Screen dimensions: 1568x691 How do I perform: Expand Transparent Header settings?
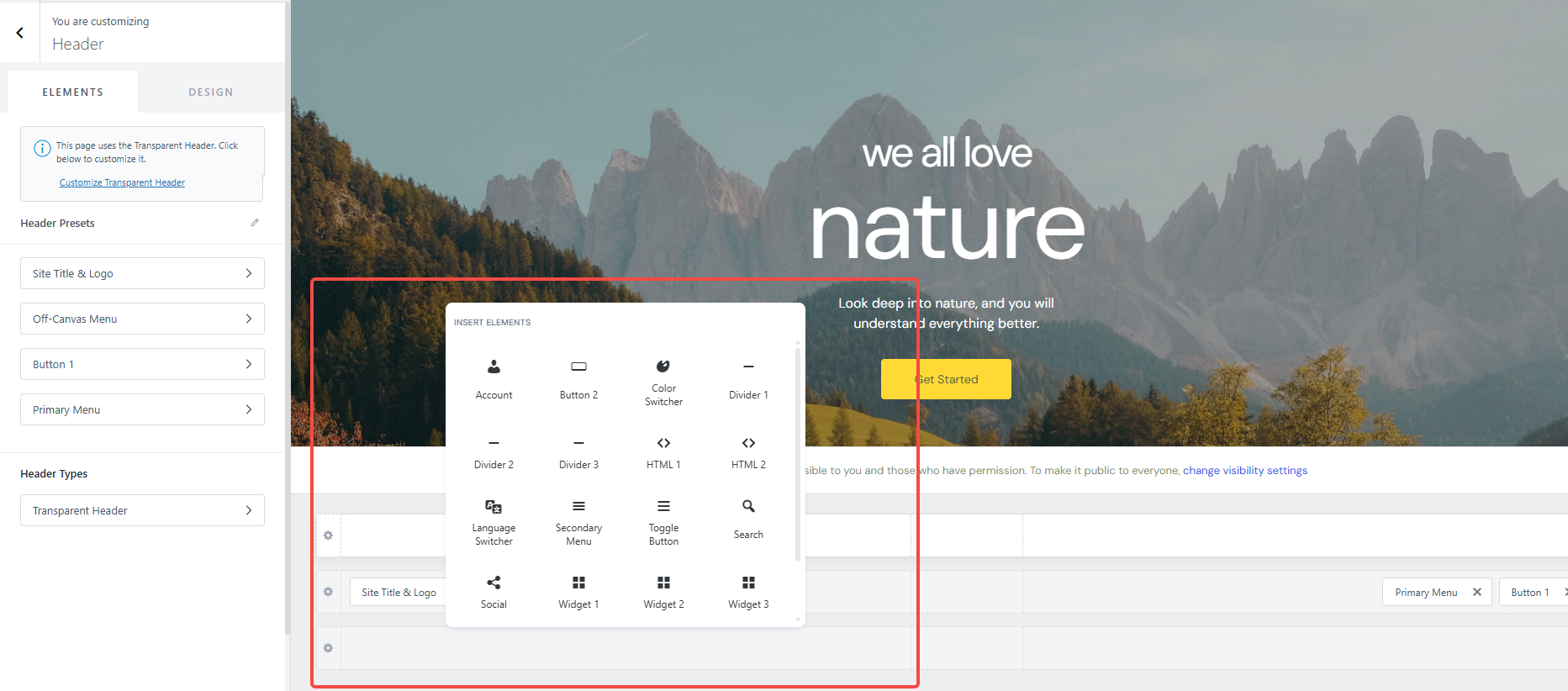click(x=142, y=510)
